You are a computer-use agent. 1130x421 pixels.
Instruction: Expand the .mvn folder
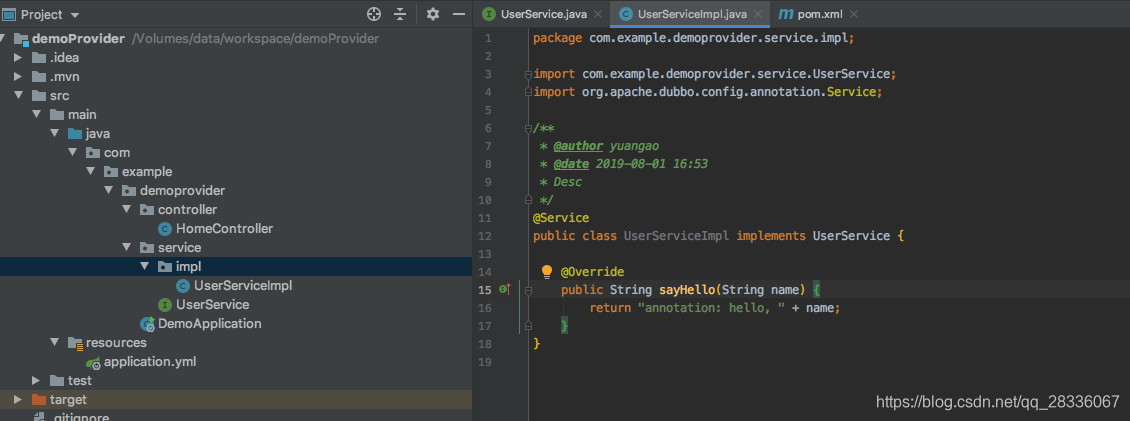tap(18, 76)
